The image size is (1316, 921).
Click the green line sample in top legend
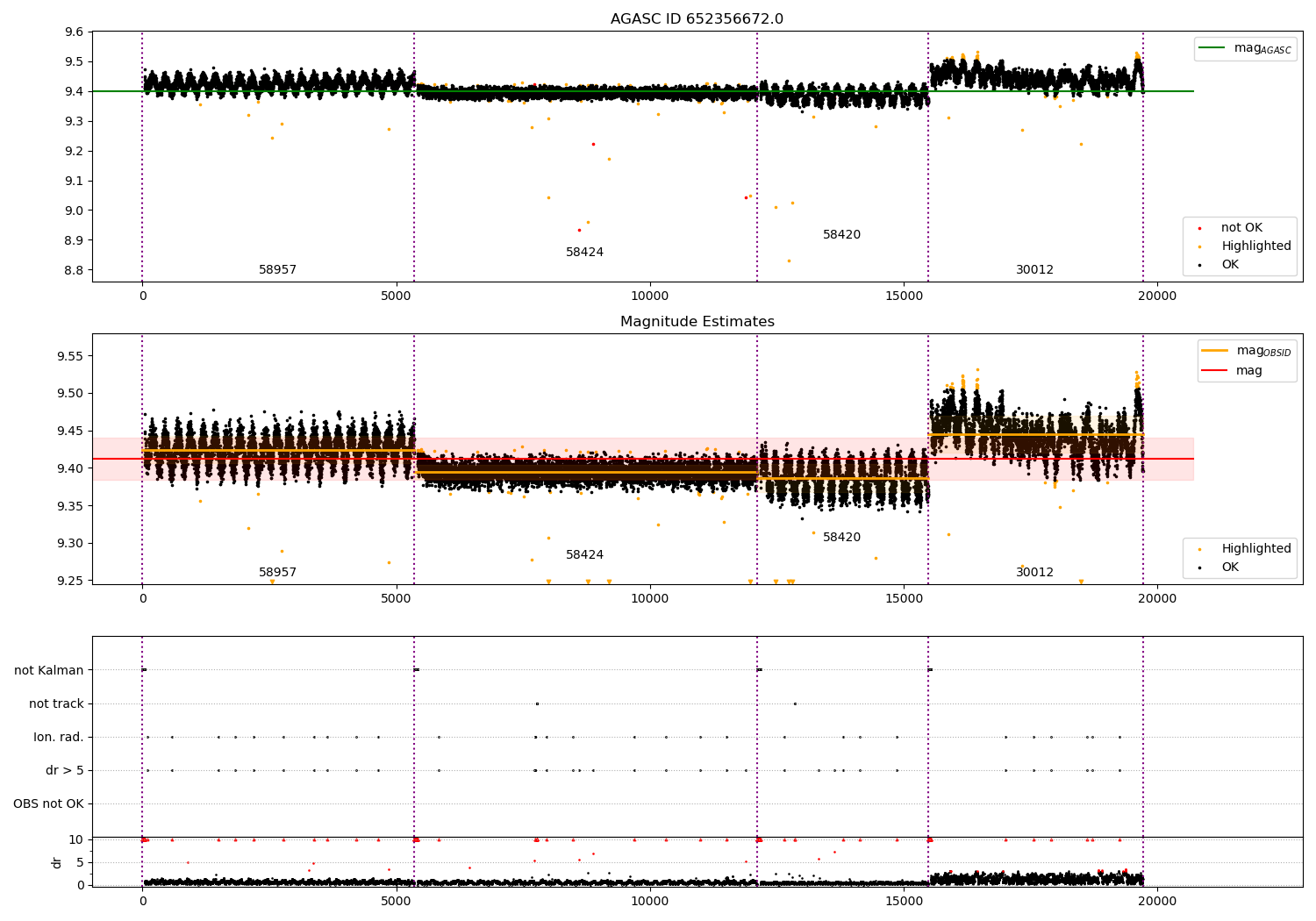point(1213,48)
